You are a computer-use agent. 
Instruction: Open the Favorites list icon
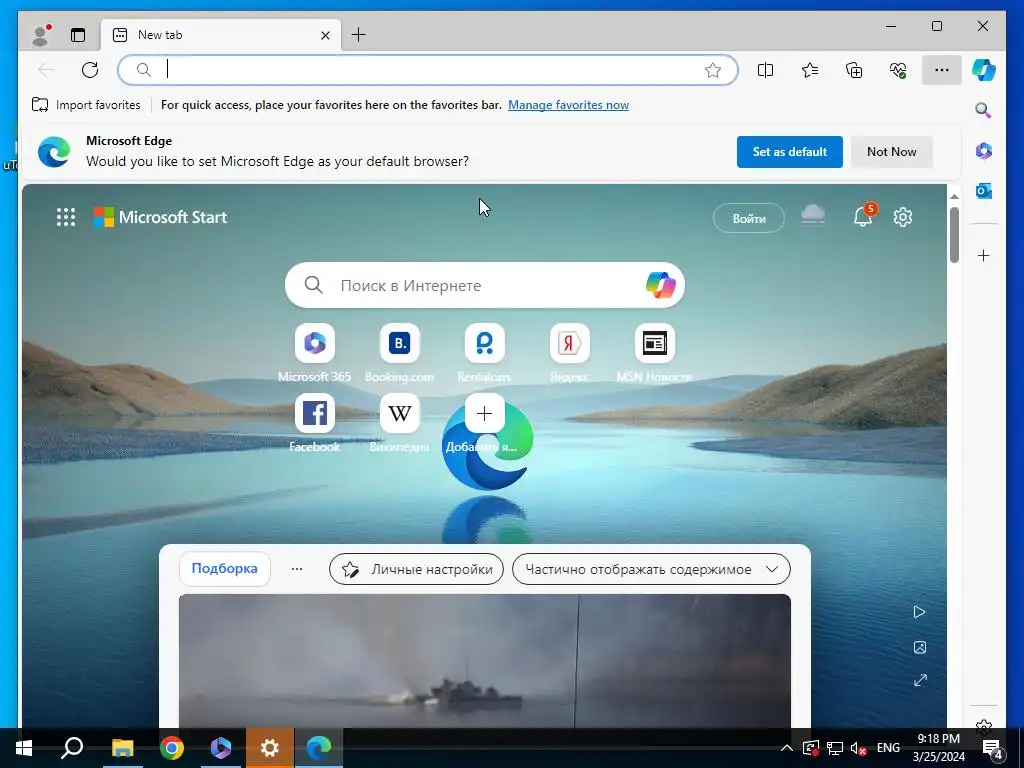point(810,70)
